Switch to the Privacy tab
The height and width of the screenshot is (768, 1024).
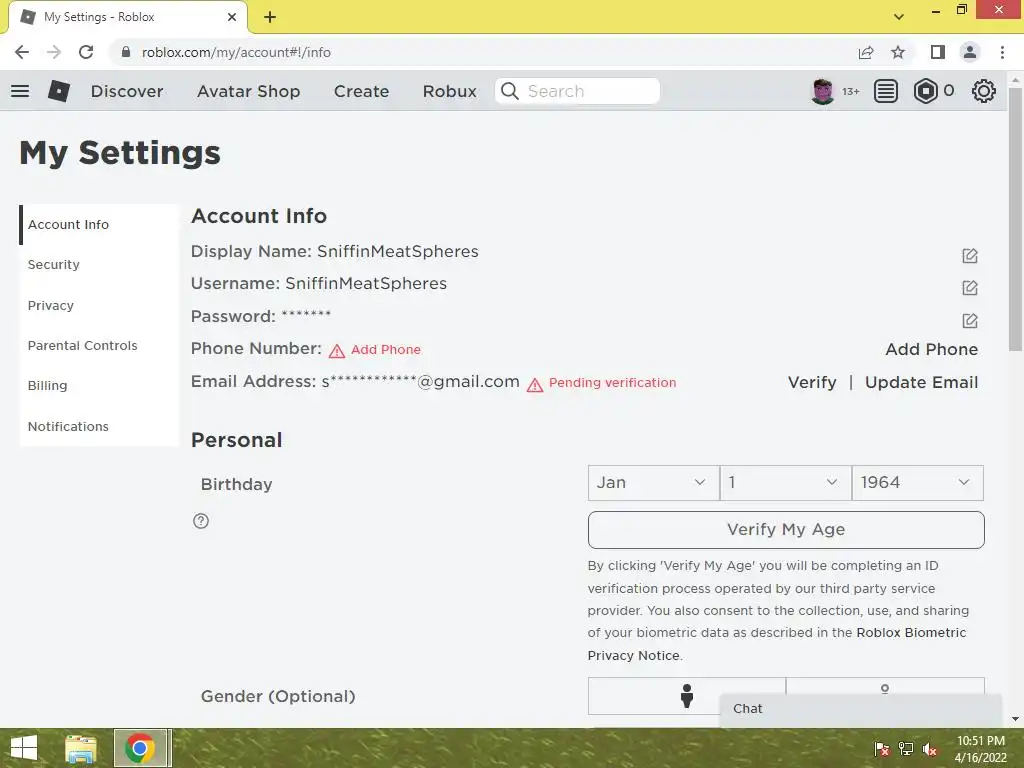(99, 305)
